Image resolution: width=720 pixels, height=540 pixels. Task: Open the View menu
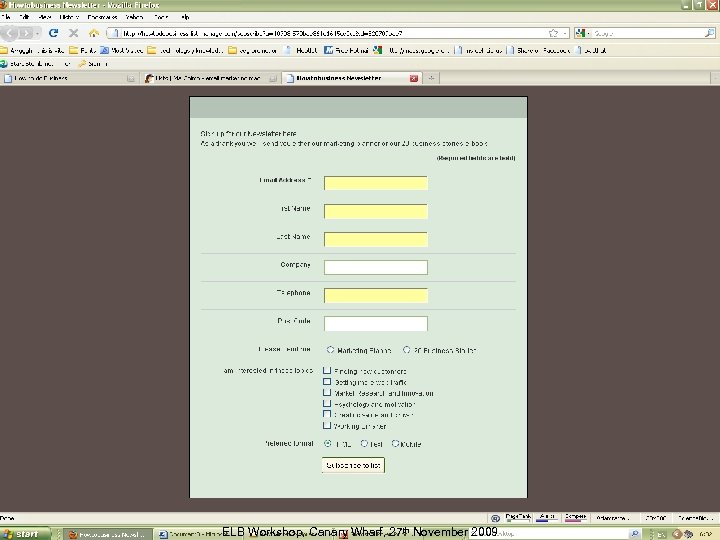pos(45,17)
